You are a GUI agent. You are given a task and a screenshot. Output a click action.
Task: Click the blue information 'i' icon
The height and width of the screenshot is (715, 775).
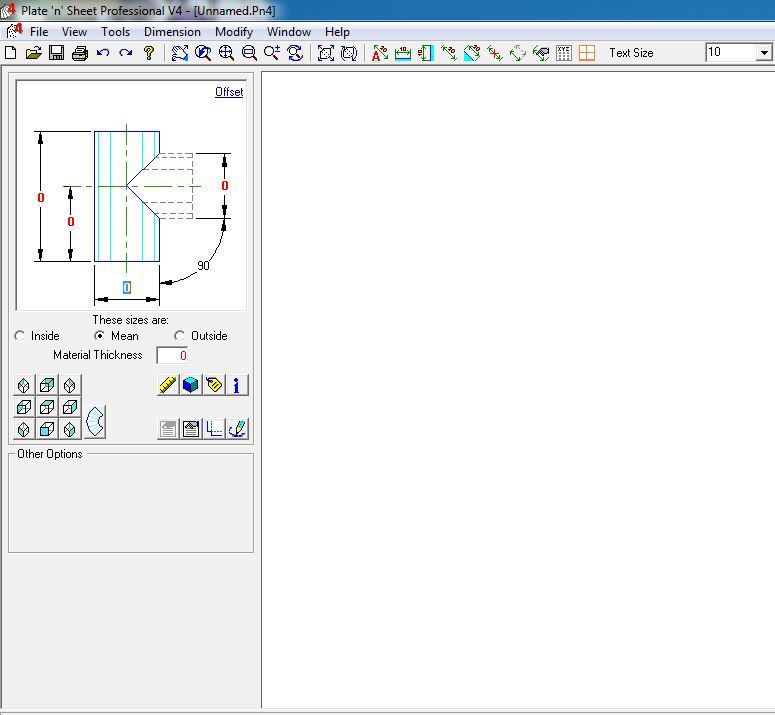pos(237,385)
